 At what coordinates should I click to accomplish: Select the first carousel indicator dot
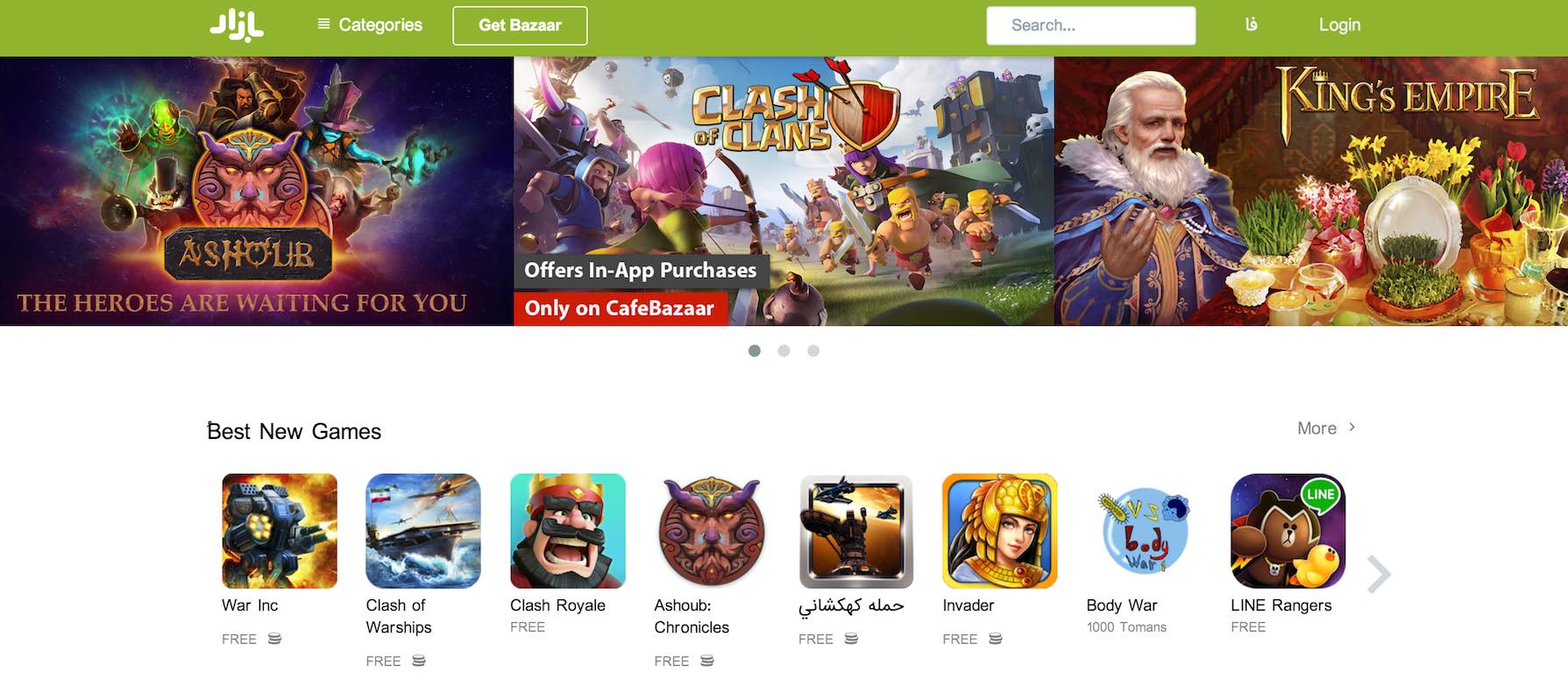(755, 350)
